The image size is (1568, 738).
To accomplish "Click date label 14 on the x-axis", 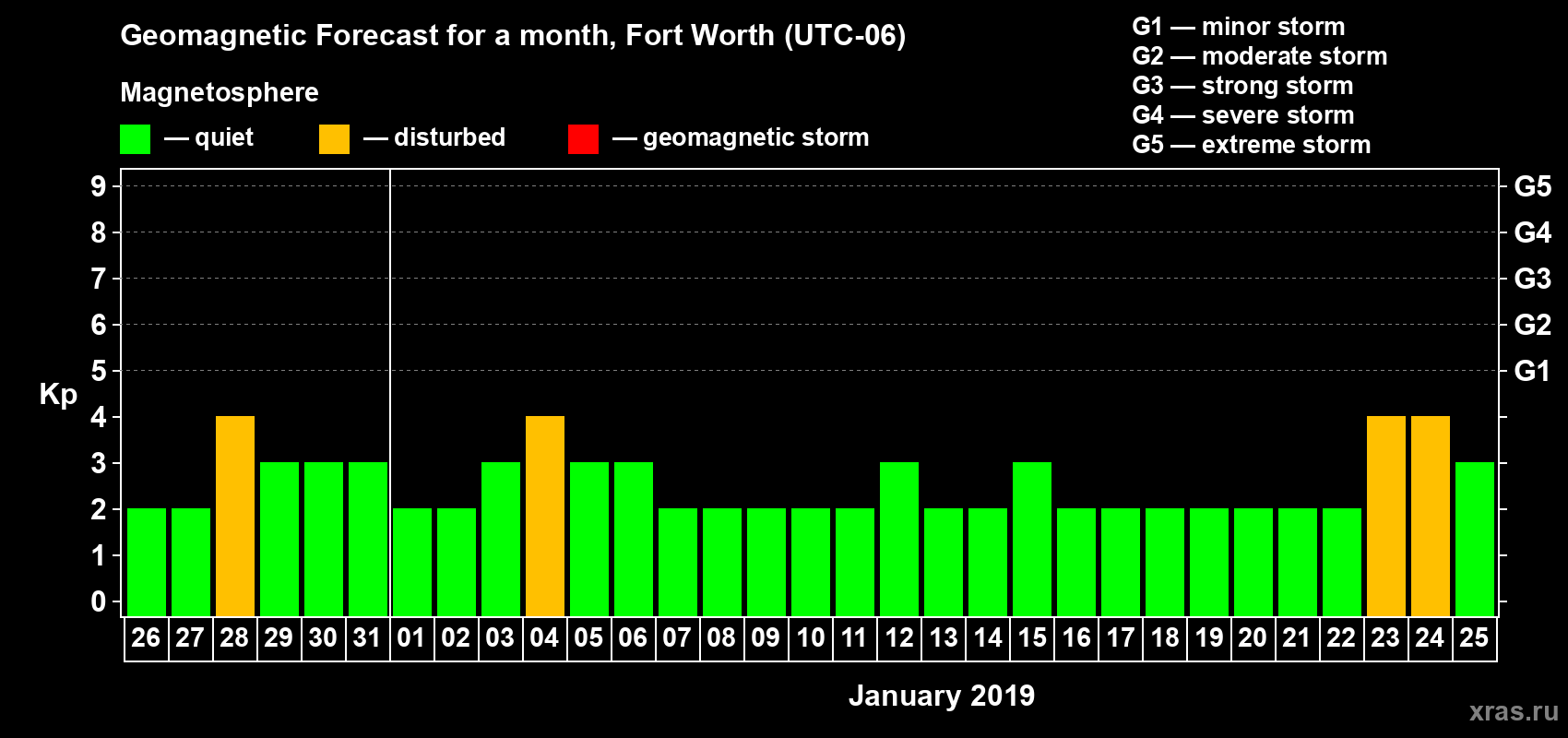I will [987, 638].
